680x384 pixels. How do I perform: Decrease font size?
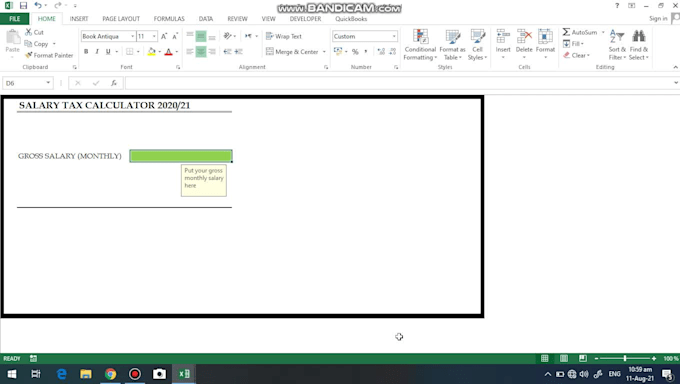click(x=175, y=36)
